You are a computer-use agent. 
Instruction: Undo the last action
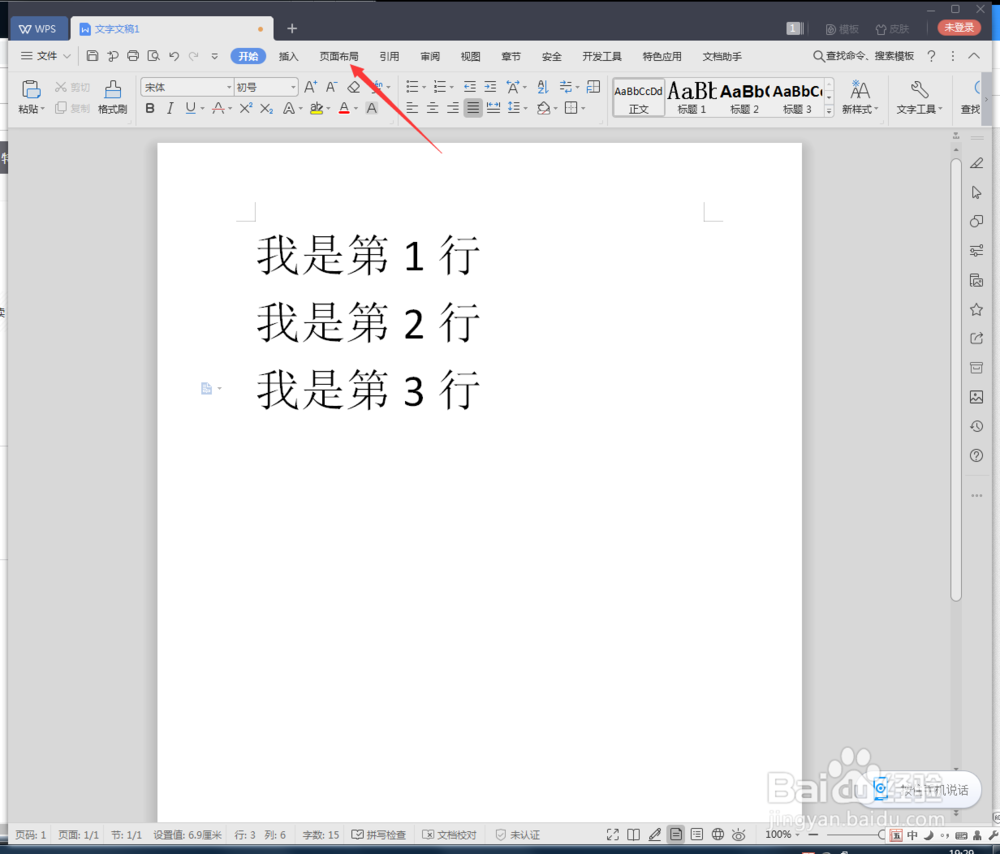173,56
